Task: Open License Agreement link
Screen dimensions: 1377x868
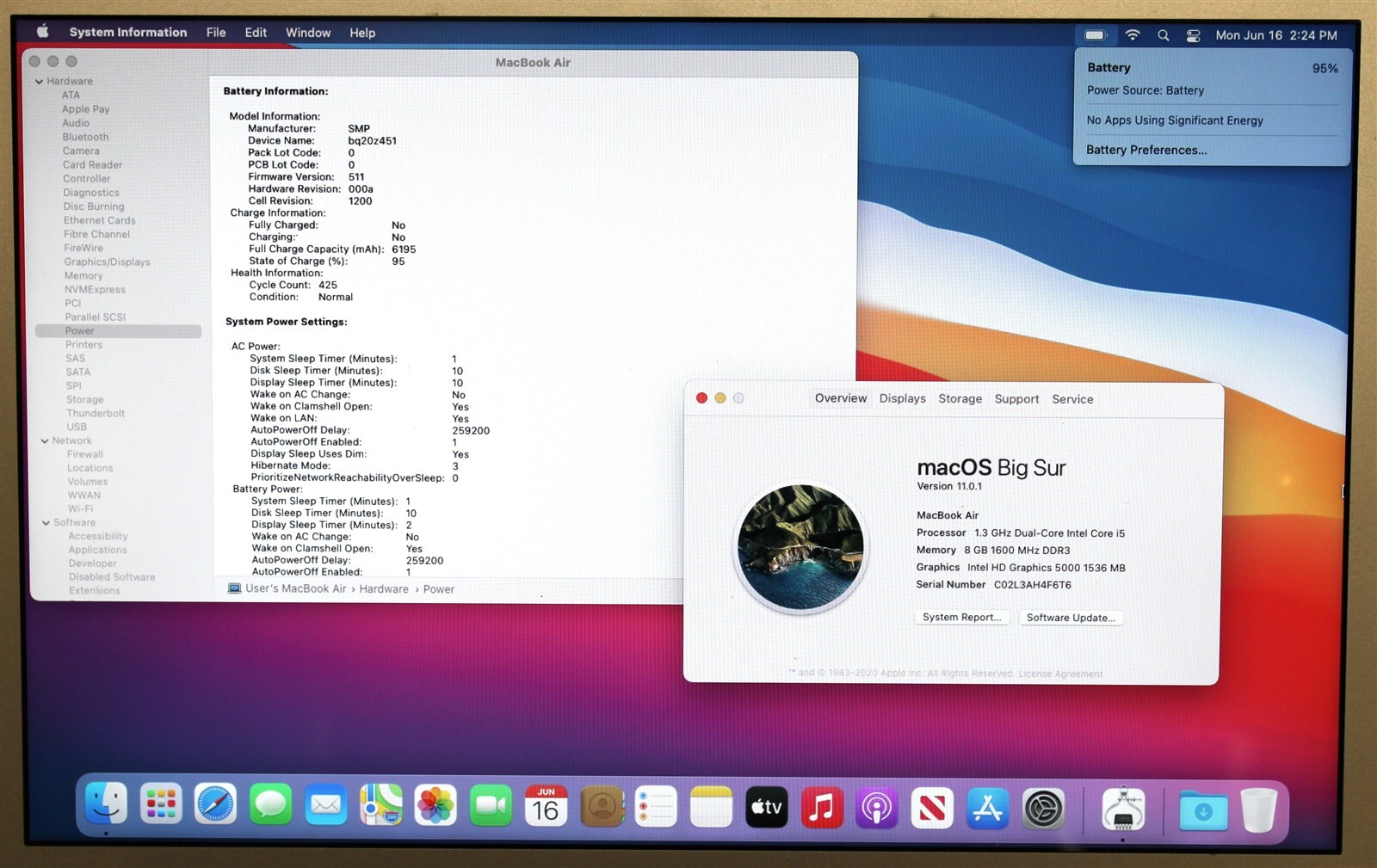Action: pos(1060,674)
